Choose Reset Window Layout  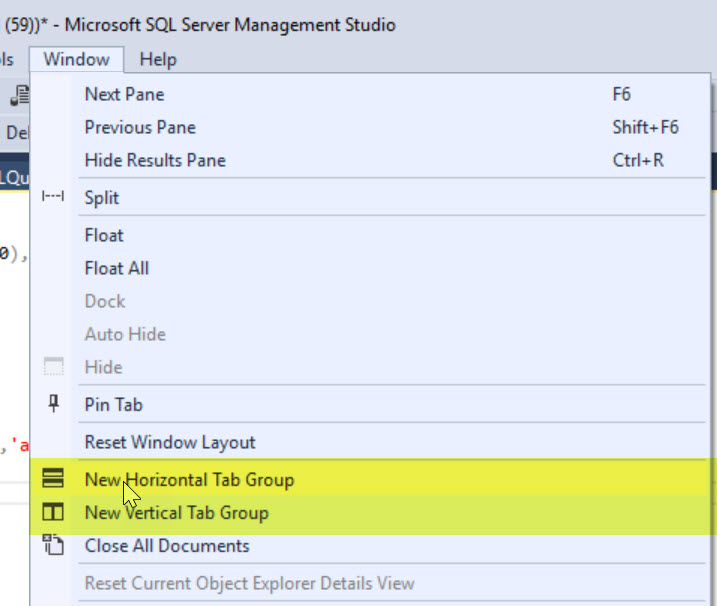pos(170,442)
